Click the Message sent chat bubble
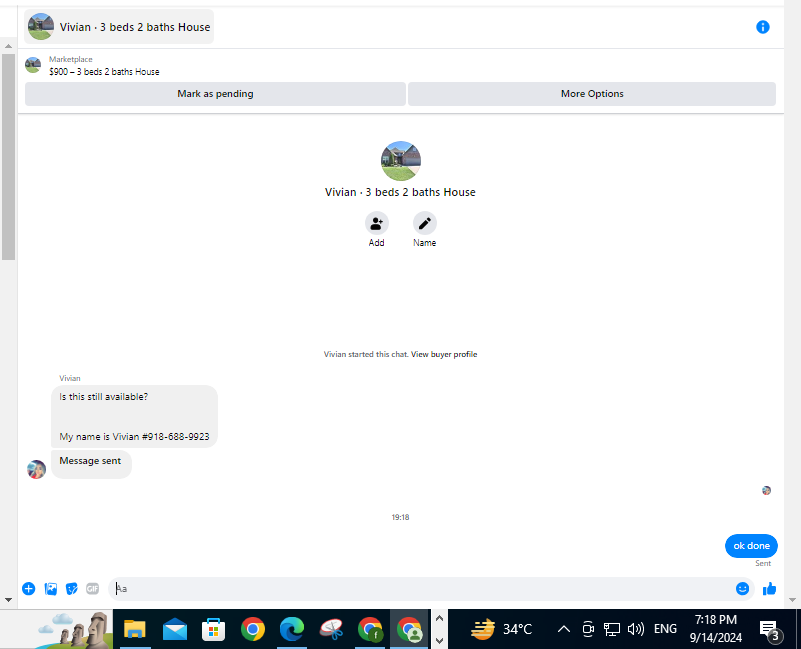This screenshot has height=649, width=801. [x=91, y=464]
